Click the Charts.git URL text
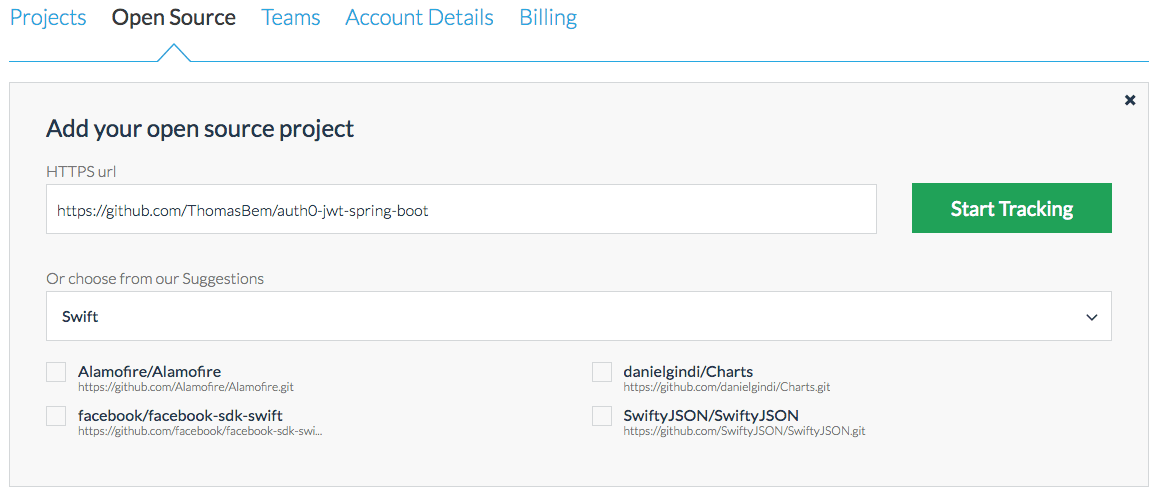The height and width of the screenshot is (496, 1160). click(x=726, y=386)
